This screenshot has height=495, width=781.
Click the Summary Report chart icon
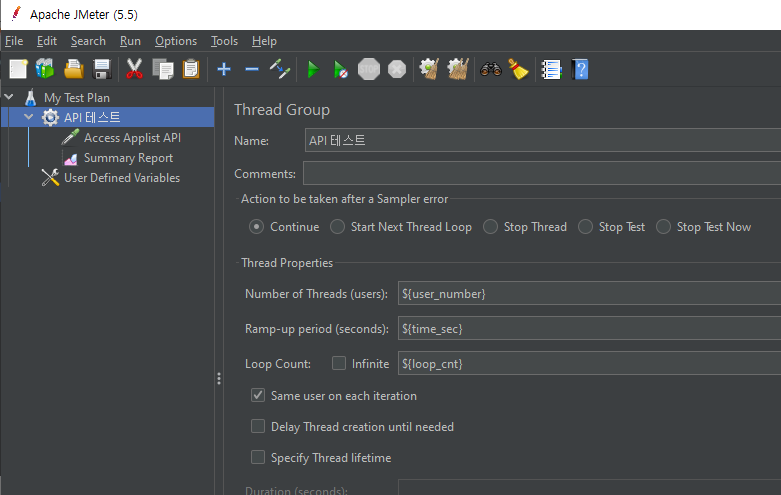tap(71, 158)
